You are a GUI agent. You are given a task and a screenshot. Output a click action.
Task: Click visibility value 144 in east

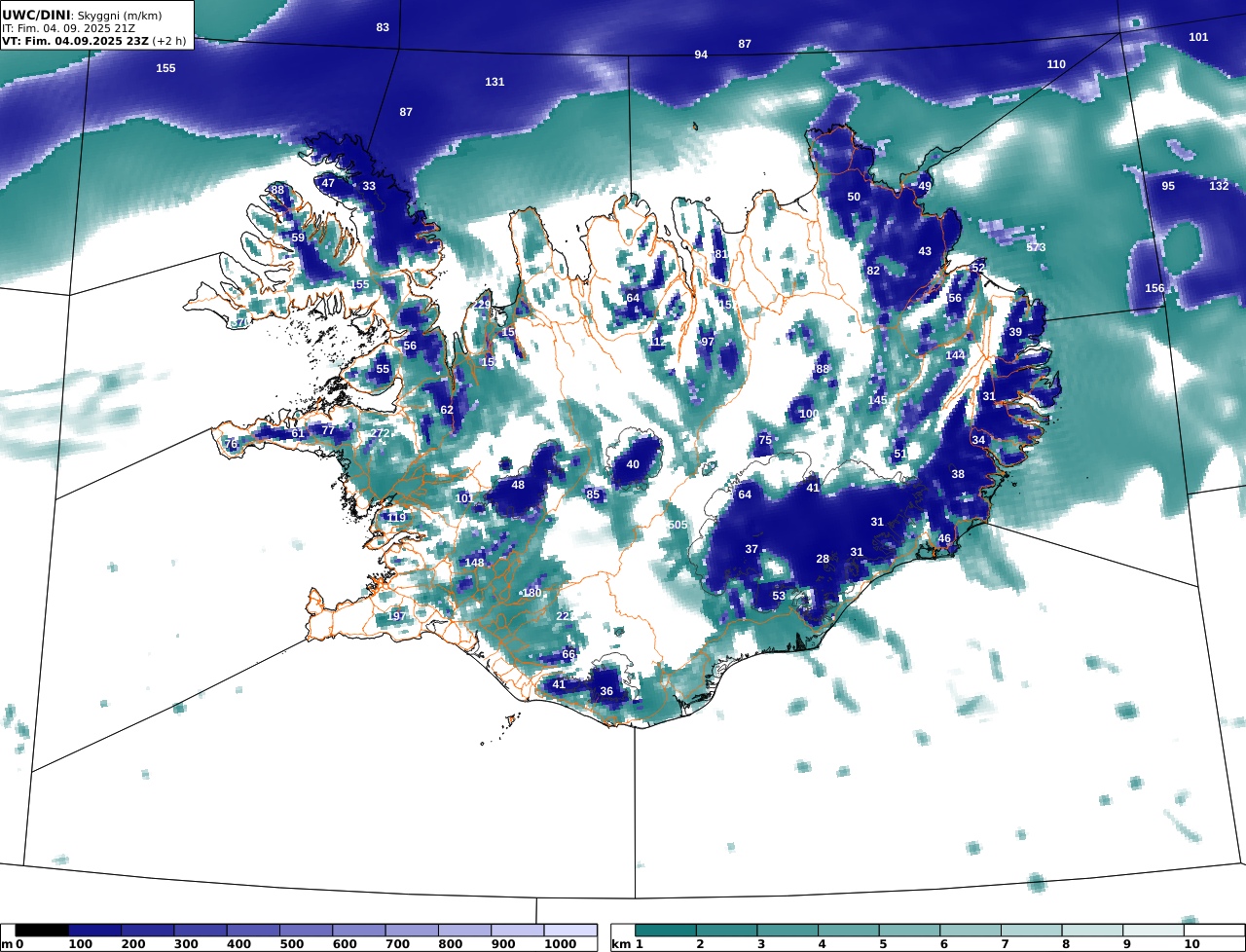(x=955, y=355)
